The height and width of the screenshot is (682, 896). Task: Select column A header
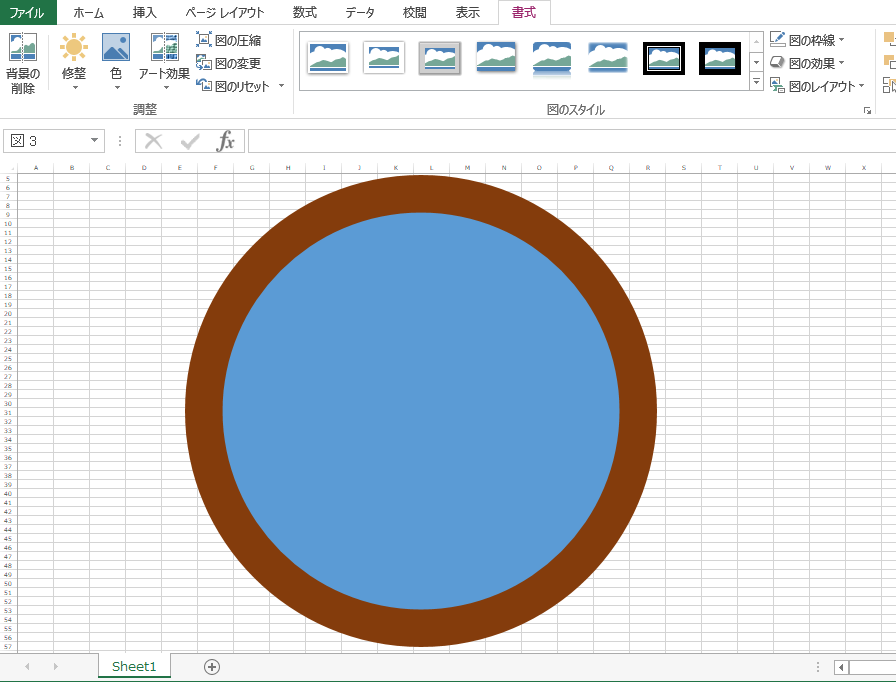[x=35, y=168]
